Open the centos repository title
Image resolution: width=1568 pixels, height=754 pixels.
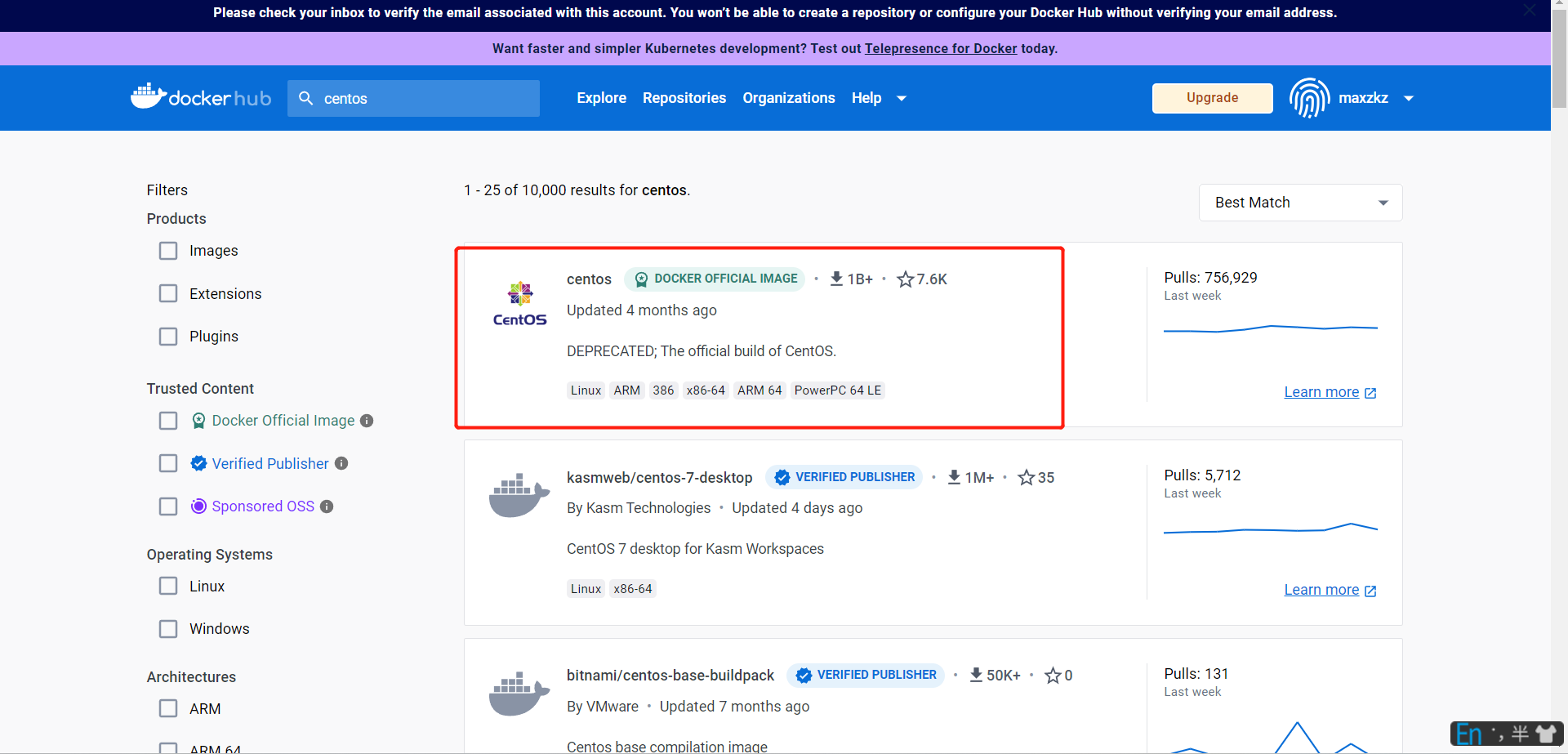pos(589,279)
